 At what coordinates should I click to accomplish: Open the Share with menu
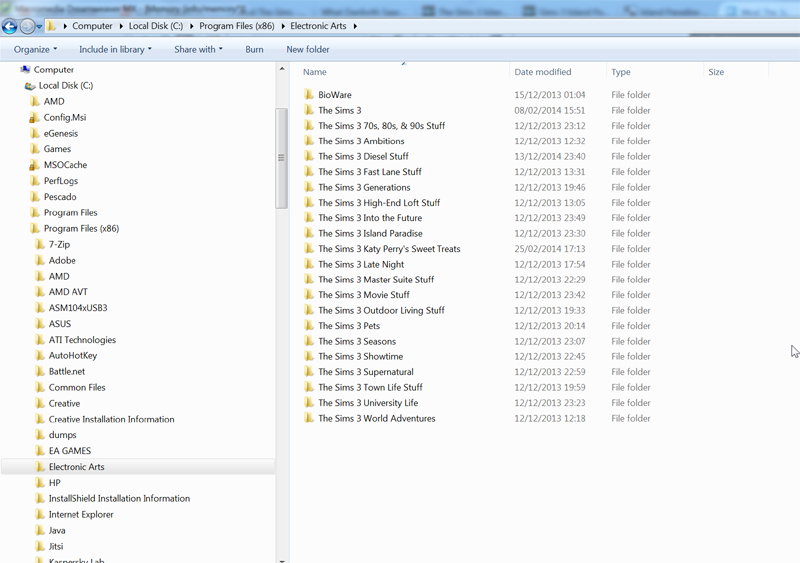(x=198, y=50)
